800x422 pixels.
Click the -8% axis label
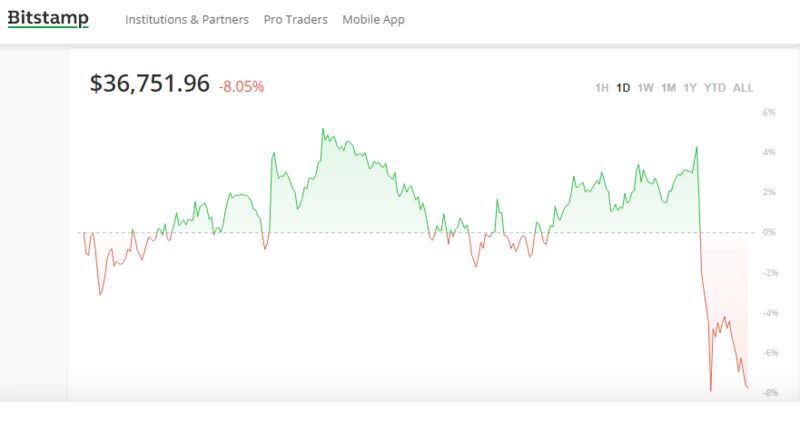[769, 393]
